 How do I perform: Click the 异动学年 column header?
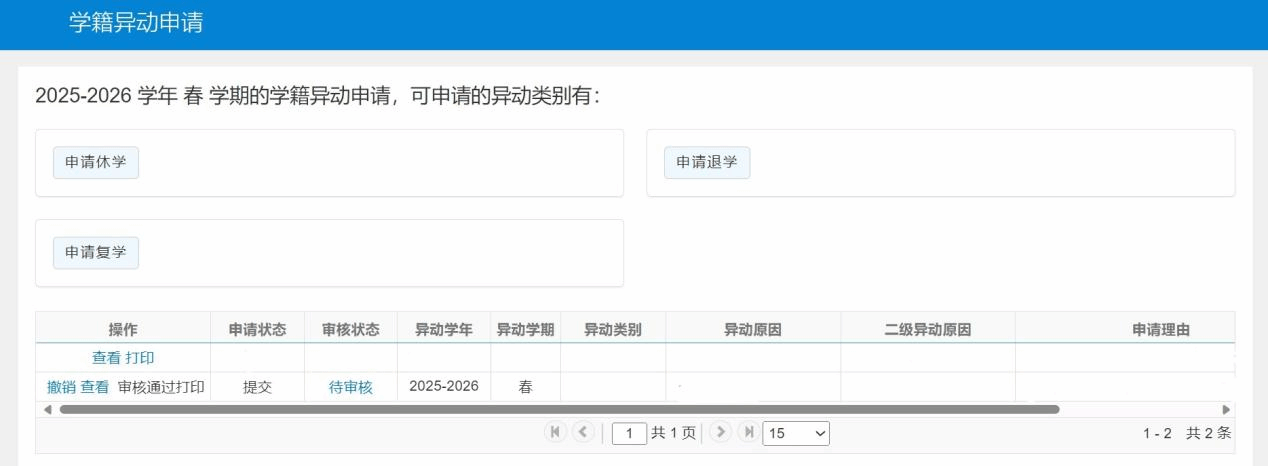click(x=444, y=329)
